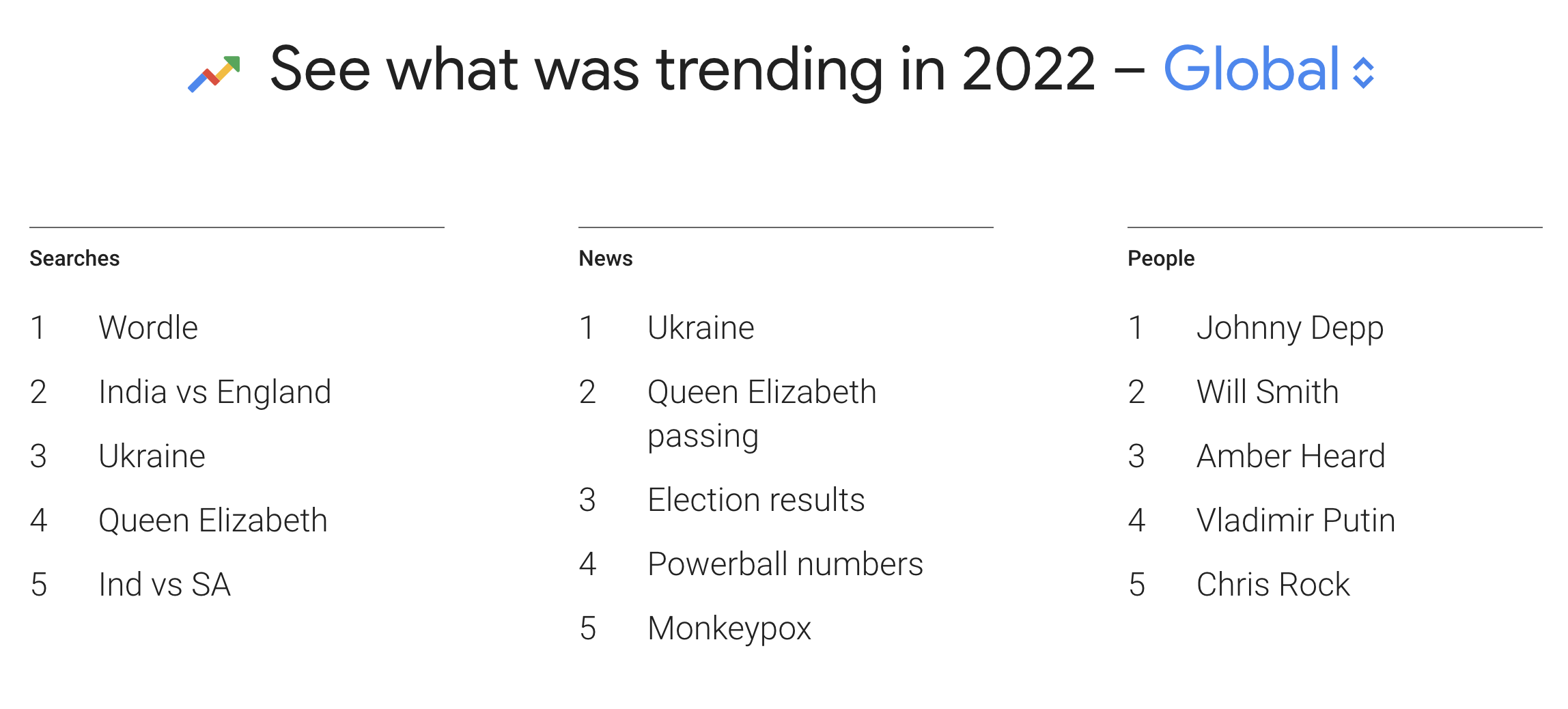Open the Global region dropdown

point(1251,70)
